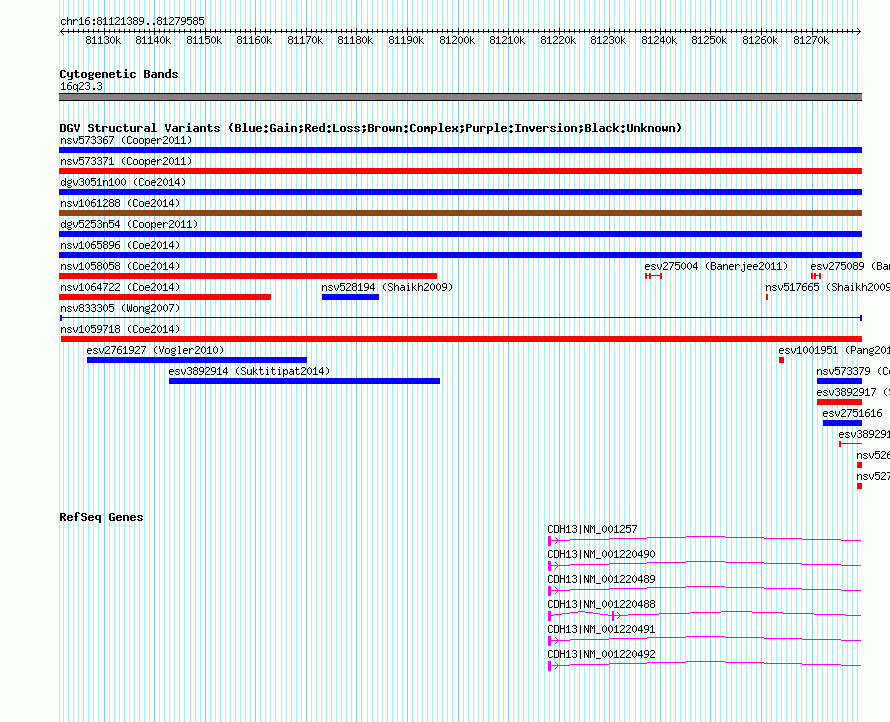The height and width of the screenshot is (722, 890).
Task: Open the nsv573367 (Cooper2011) label
Action: tap(126, 140)
